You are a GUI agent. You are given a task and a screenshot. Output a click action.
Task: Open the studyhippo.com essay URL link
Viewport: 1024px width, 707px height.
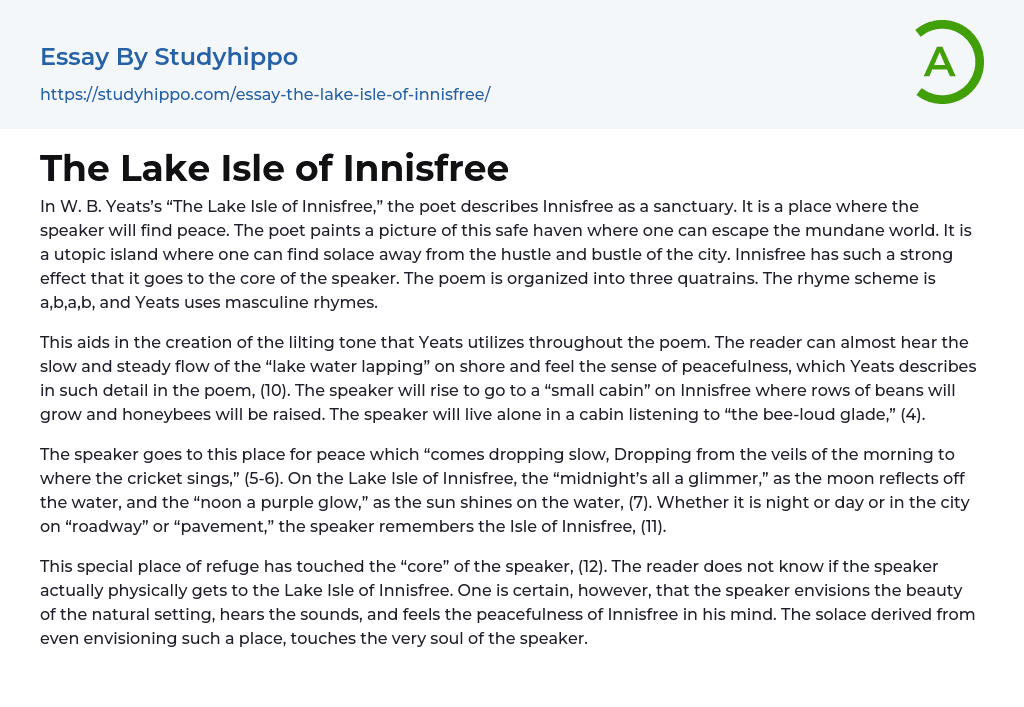pos(265,95)
